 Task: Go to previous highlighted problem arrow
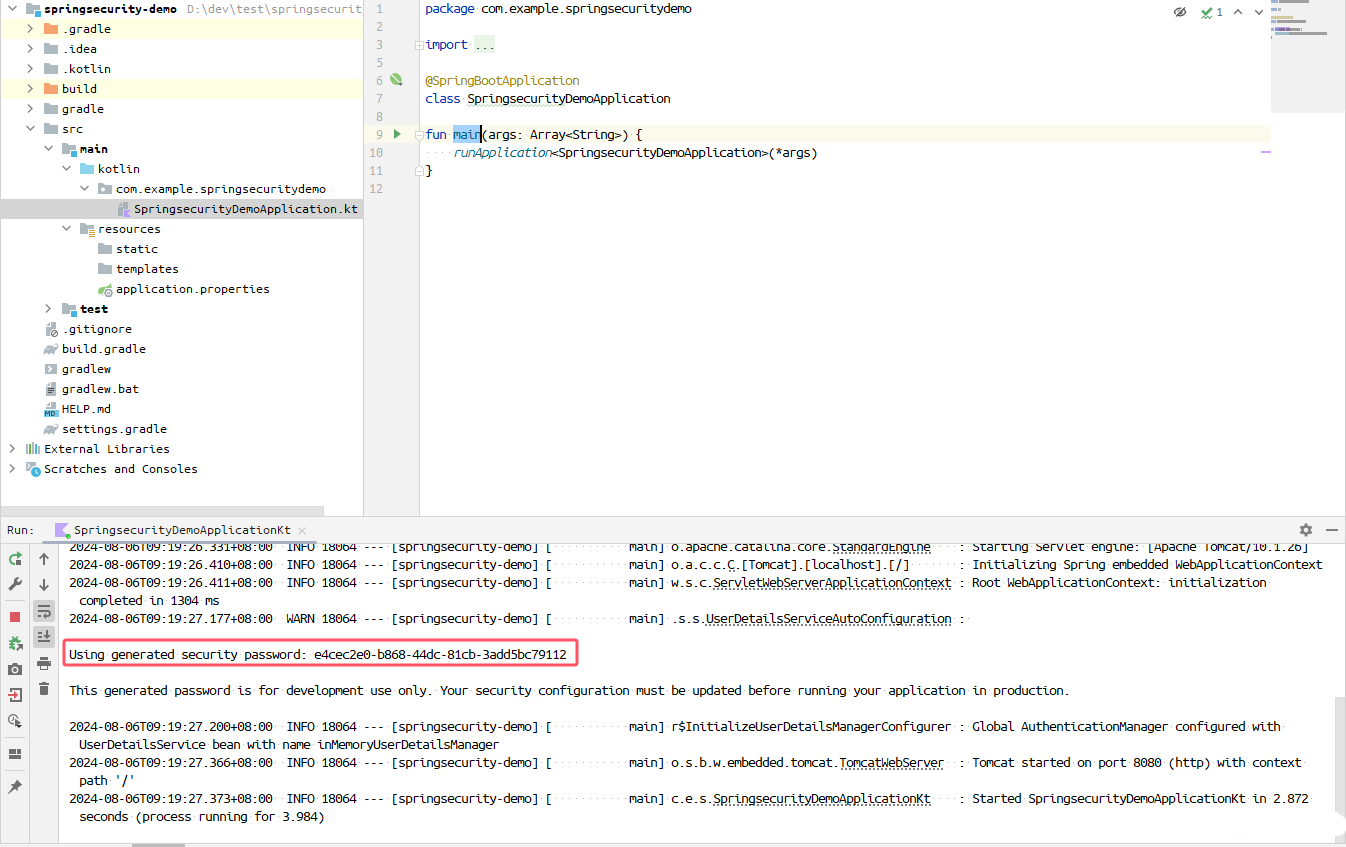1238,12
